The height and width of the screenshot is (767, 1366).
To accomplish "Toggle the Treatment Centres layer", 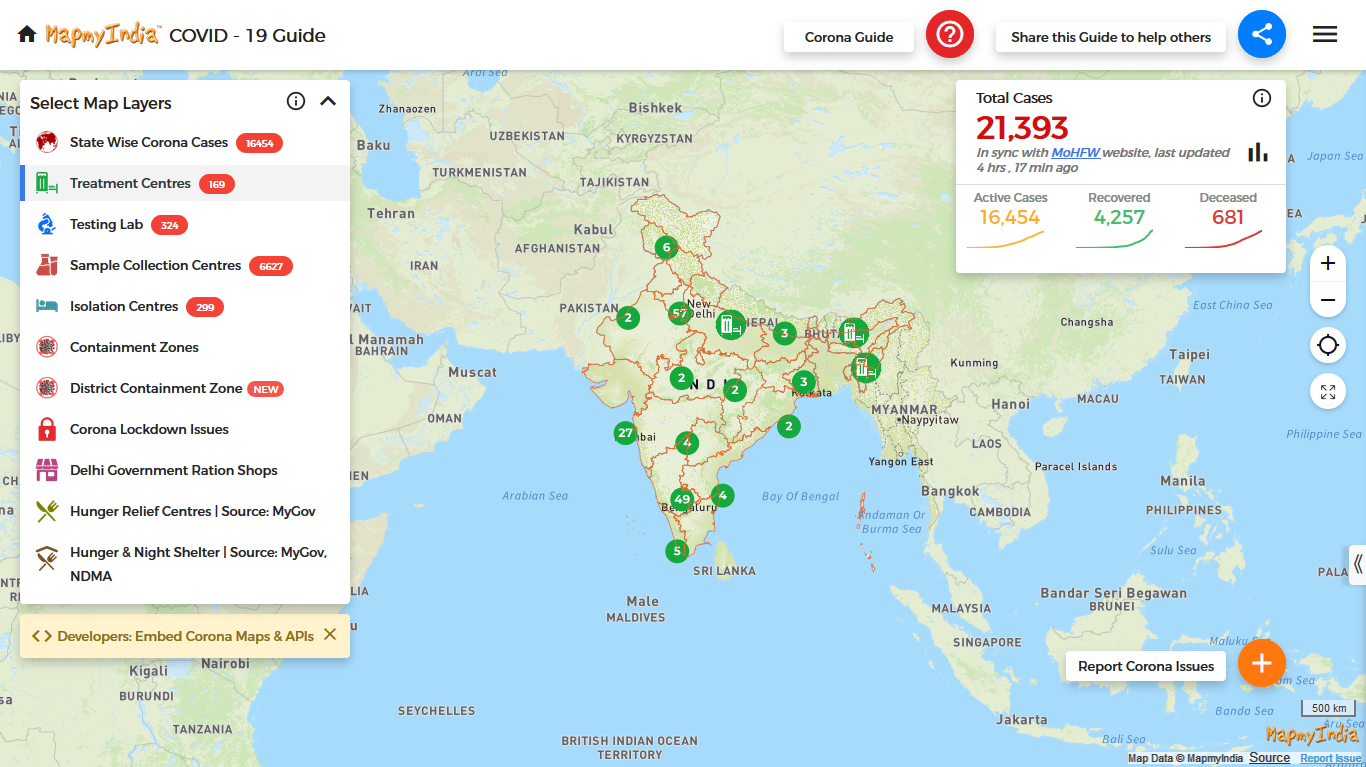I will (185, 183).
